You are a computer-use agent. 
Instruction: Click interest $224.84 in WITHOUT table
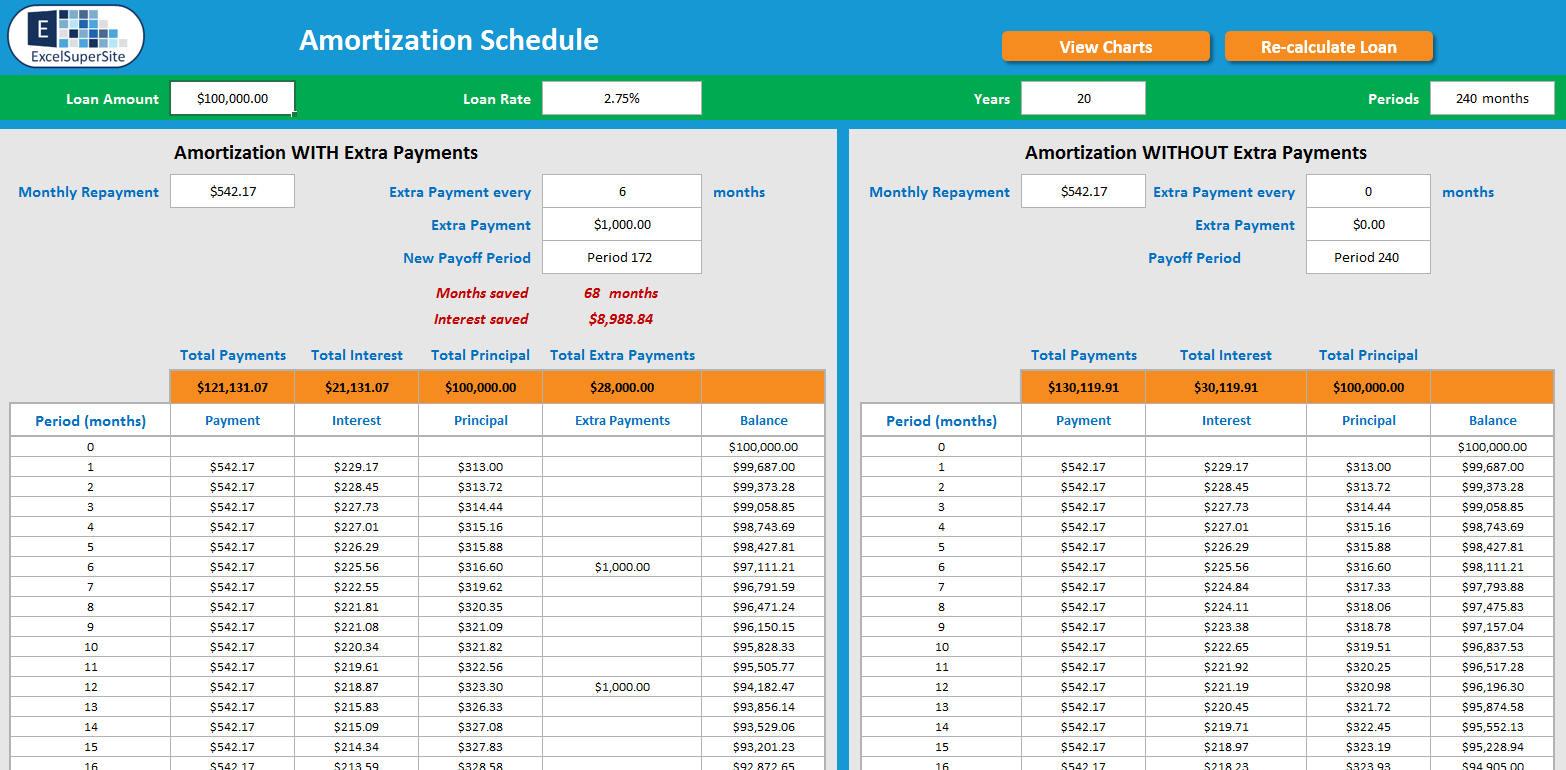click(x=1226, y=587)
